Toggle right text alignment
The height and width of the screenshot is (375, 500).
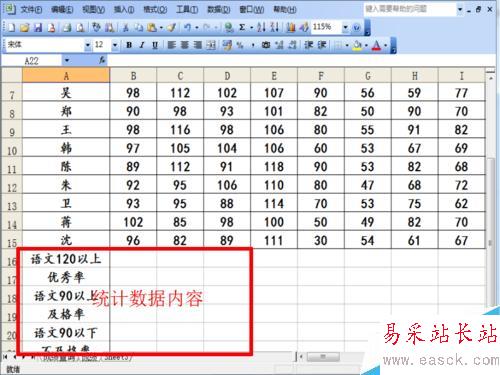point(198,45)
